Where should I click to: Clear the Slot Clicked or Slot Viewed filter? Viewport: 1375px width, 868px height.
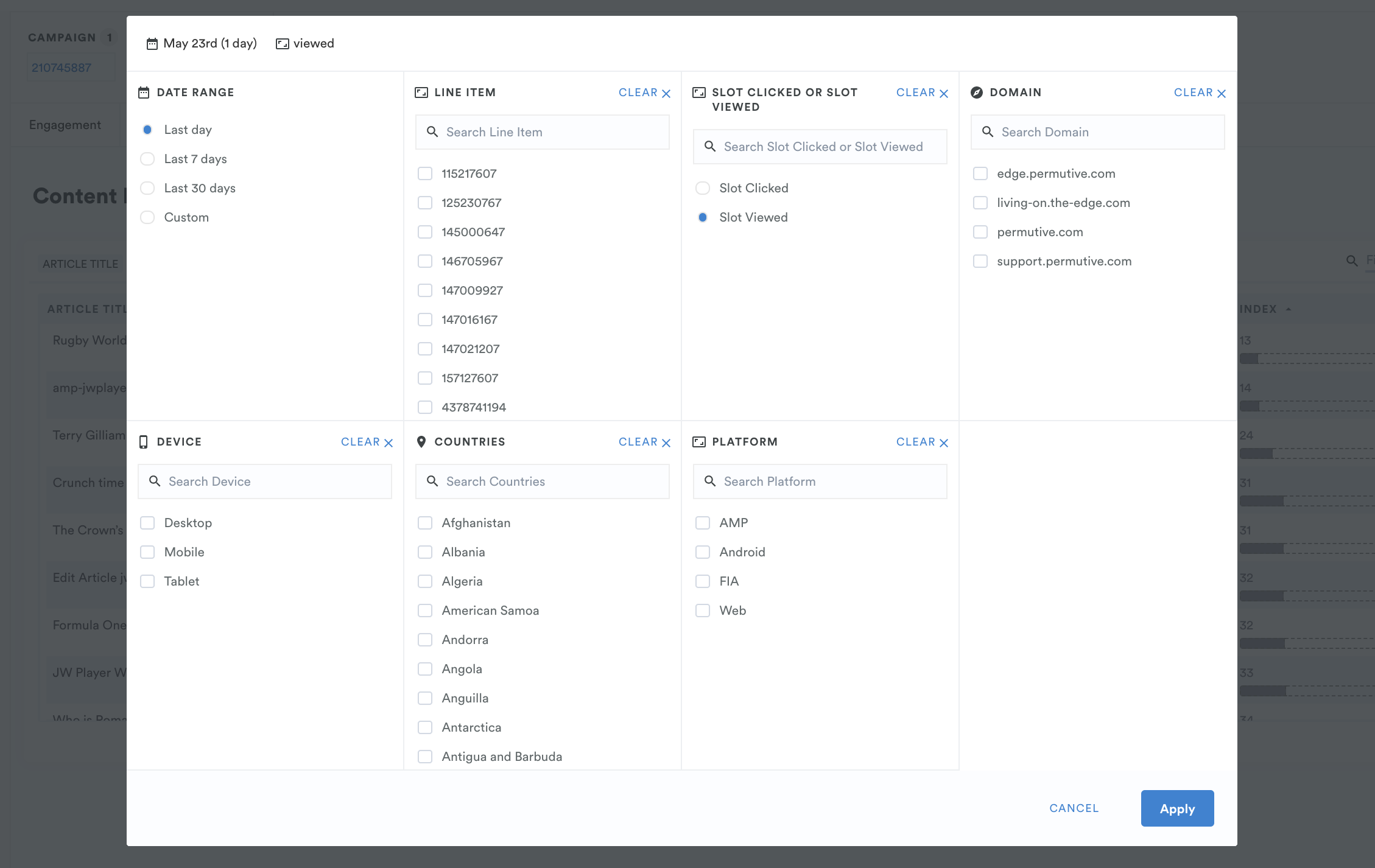coord(922,93)
